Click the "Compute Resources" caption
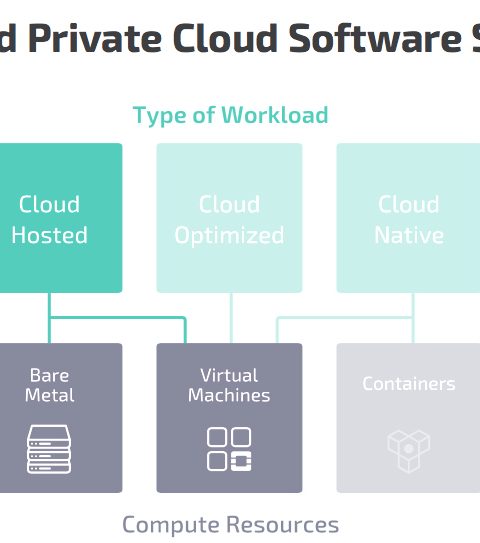Screen dimensions: 480x543 231,525
